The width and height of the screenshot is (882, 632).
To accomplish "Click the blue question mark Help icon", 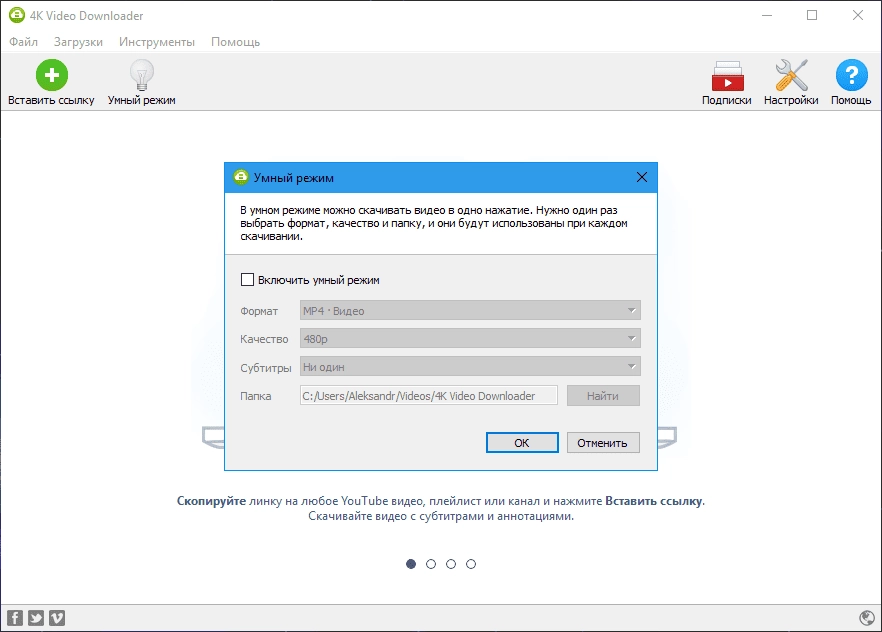I will [x=852, y=75].
